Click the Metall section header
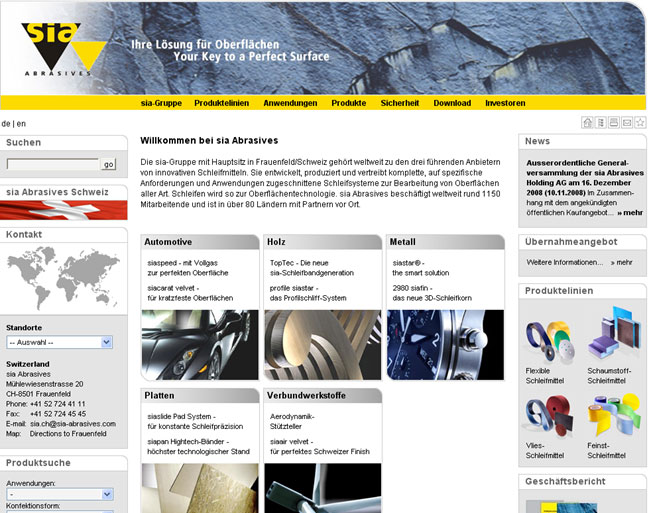This screenshot has width=650, height=513. [x=446, y=242]
